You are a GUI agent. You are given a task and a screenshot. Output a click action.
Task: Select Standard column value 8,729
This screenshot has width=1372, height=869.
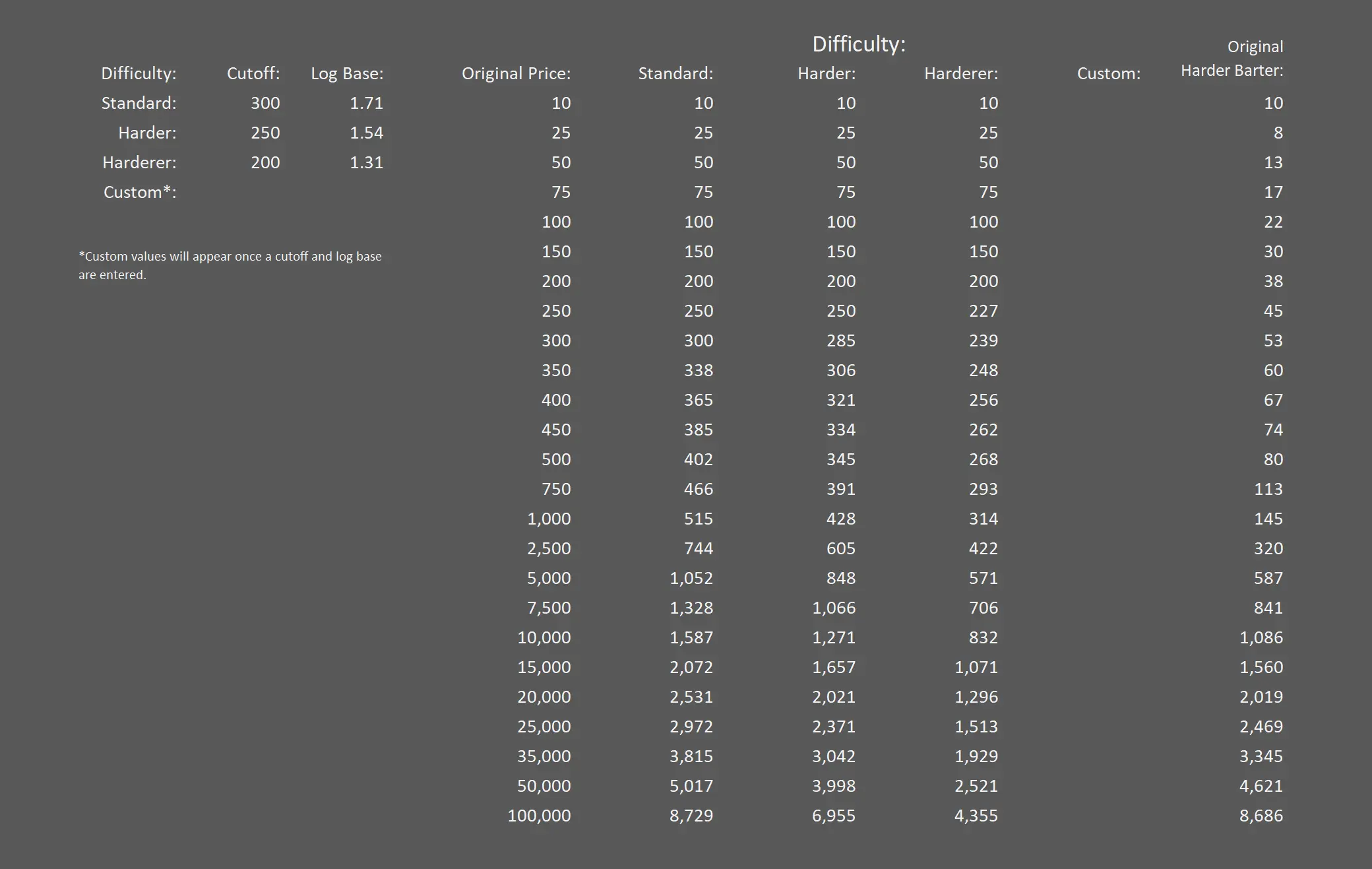pos(691,816)
